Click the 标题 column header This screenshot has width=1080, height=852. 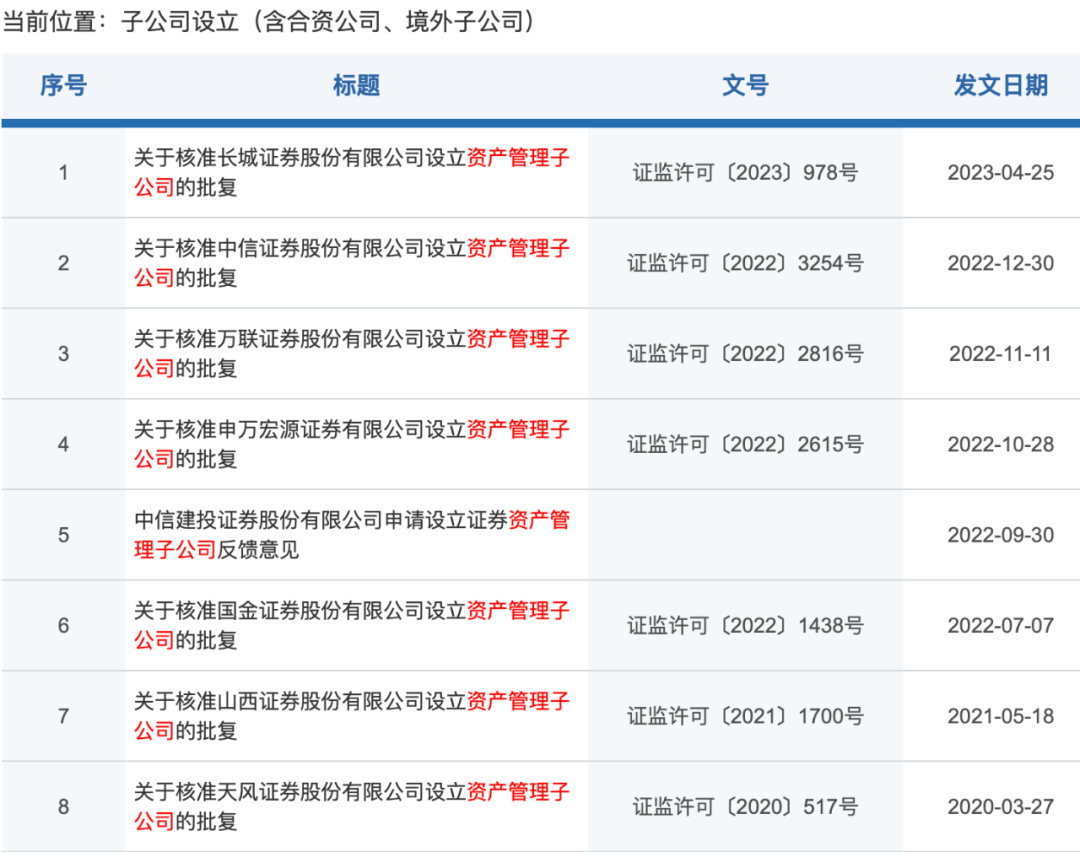pyautogui.click(x=356, y=85)
